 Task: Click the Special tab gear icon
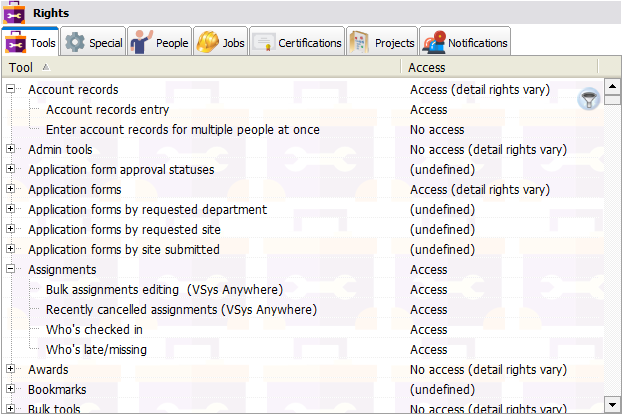pos(74,43)
